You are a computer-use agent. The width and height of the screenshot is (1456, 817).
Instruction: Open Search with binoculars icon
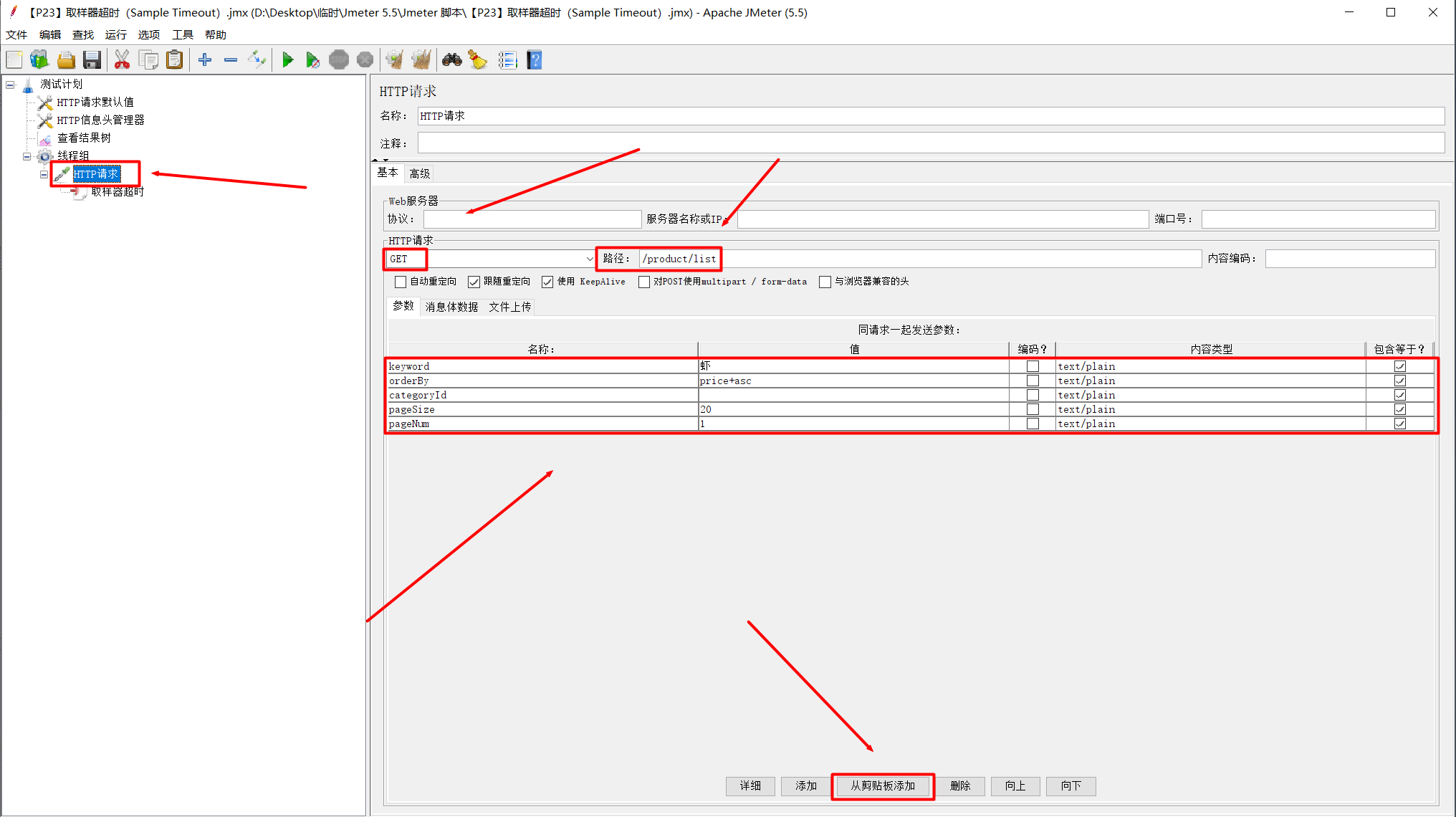[x=451, y=60]
